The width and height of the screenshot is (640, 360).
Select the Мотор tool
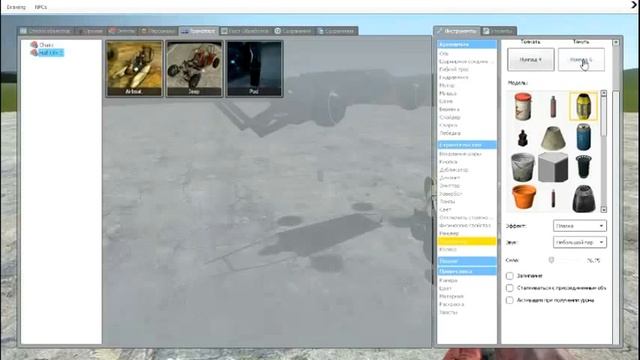(447, 85)
